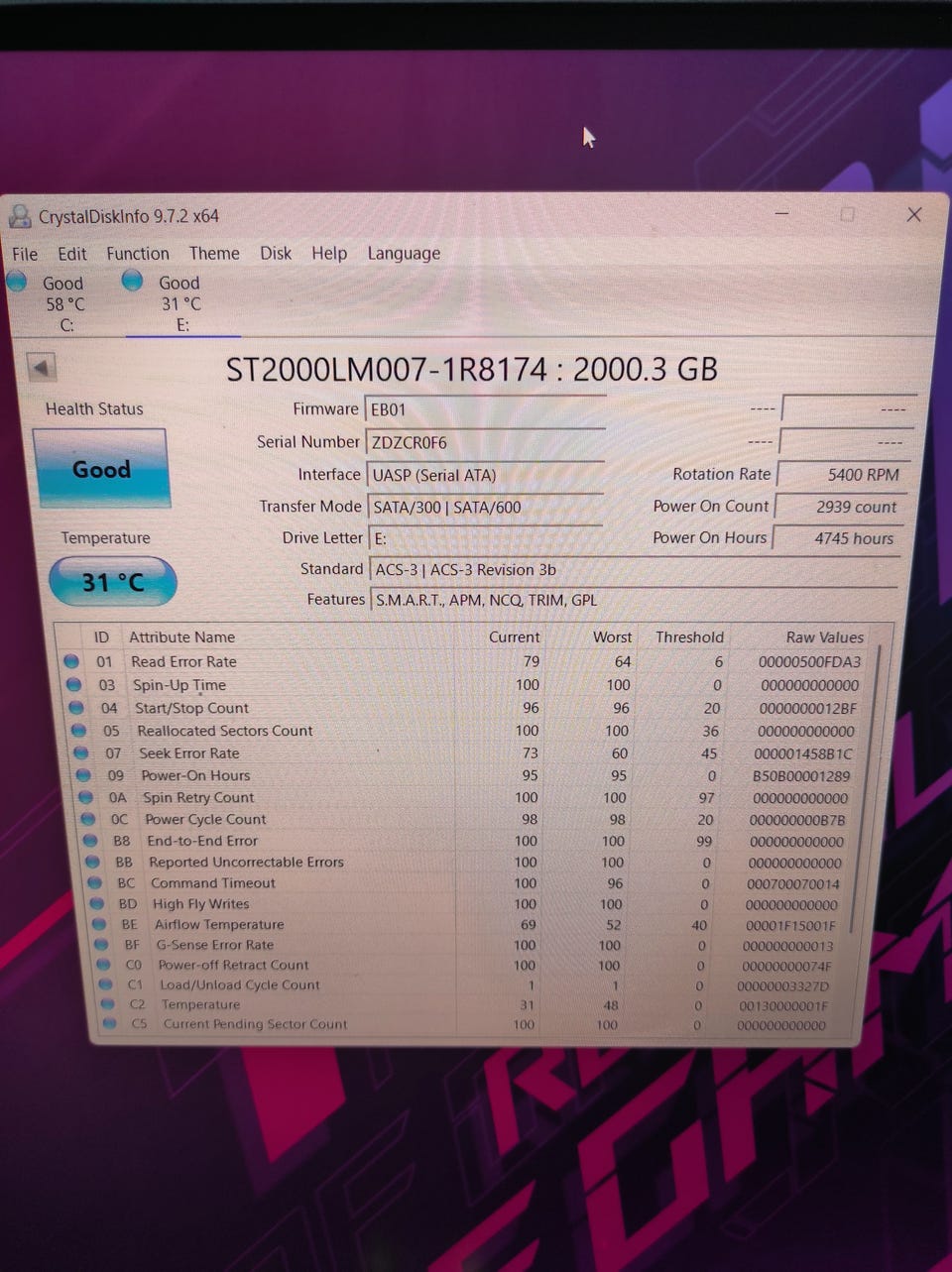The height and width of the screenshot is (1272, 952).
Task: Click status icon for Load/Unload Cycle Count
Action: tap(106, 984)
